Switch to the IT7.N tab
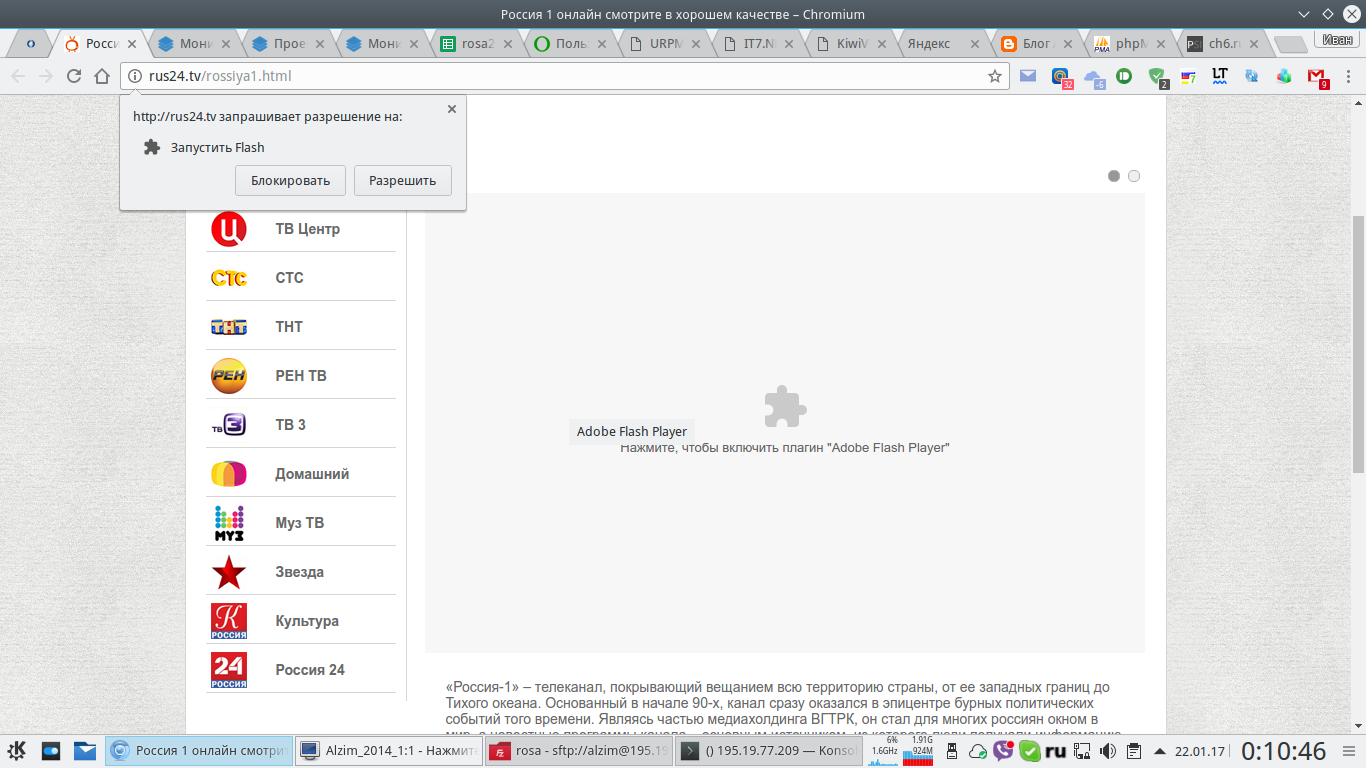This screenshot has height=768, width=1366. [x=756, y=44]
